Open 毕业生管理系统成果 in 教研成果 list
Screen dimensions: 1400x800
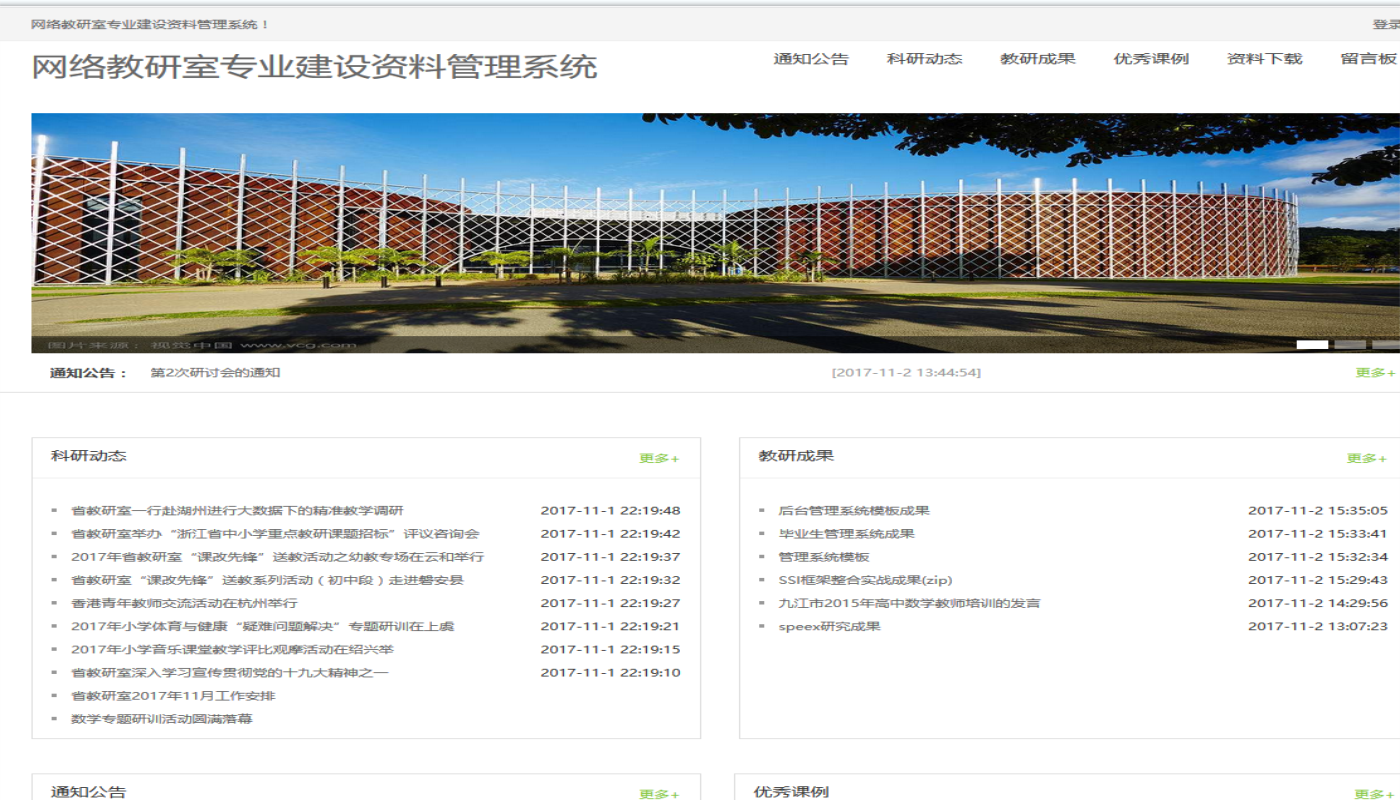(x=846, y=534)
